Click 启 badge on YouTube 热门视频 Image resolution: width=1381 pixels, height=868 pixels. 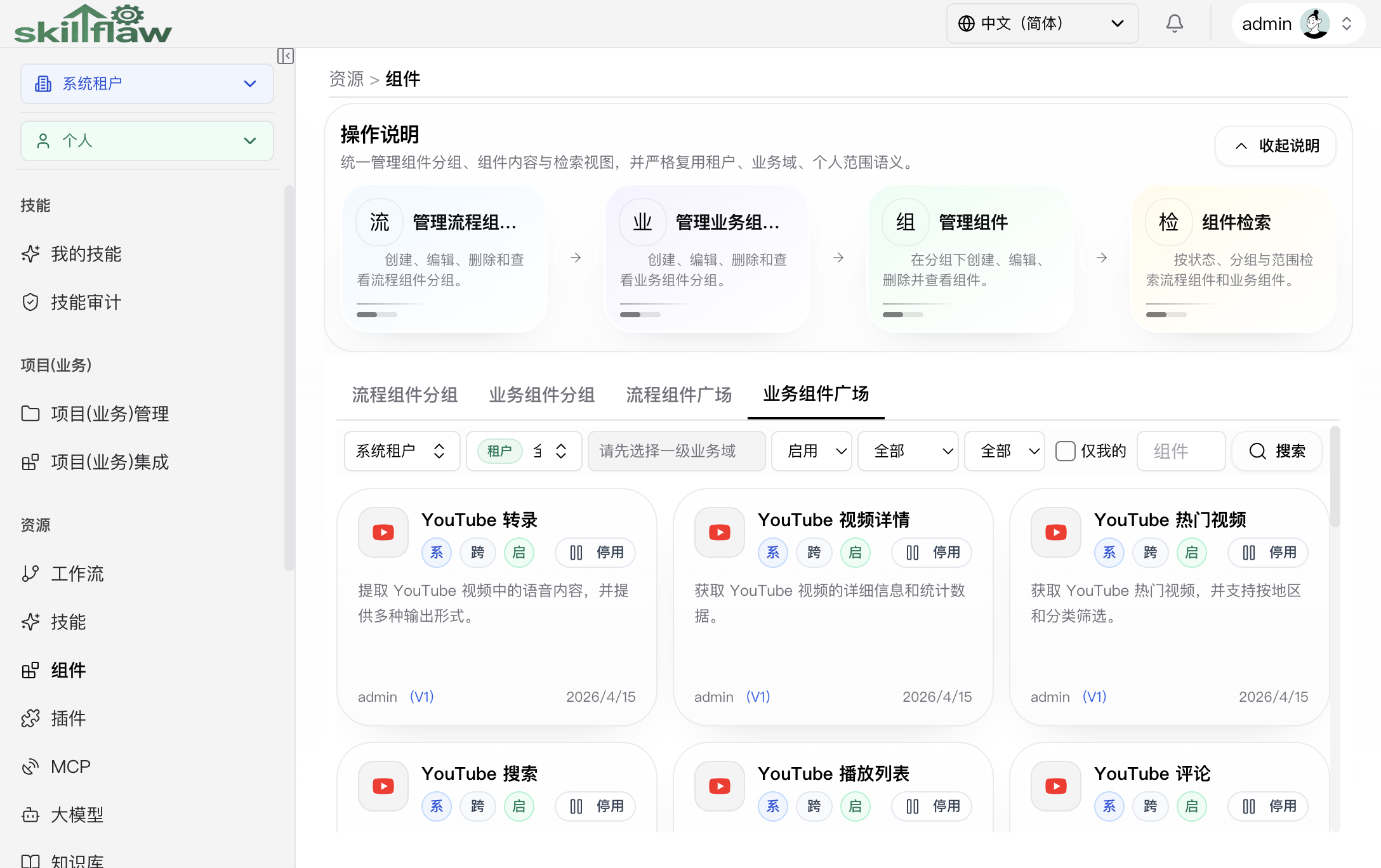(1192, 553)
